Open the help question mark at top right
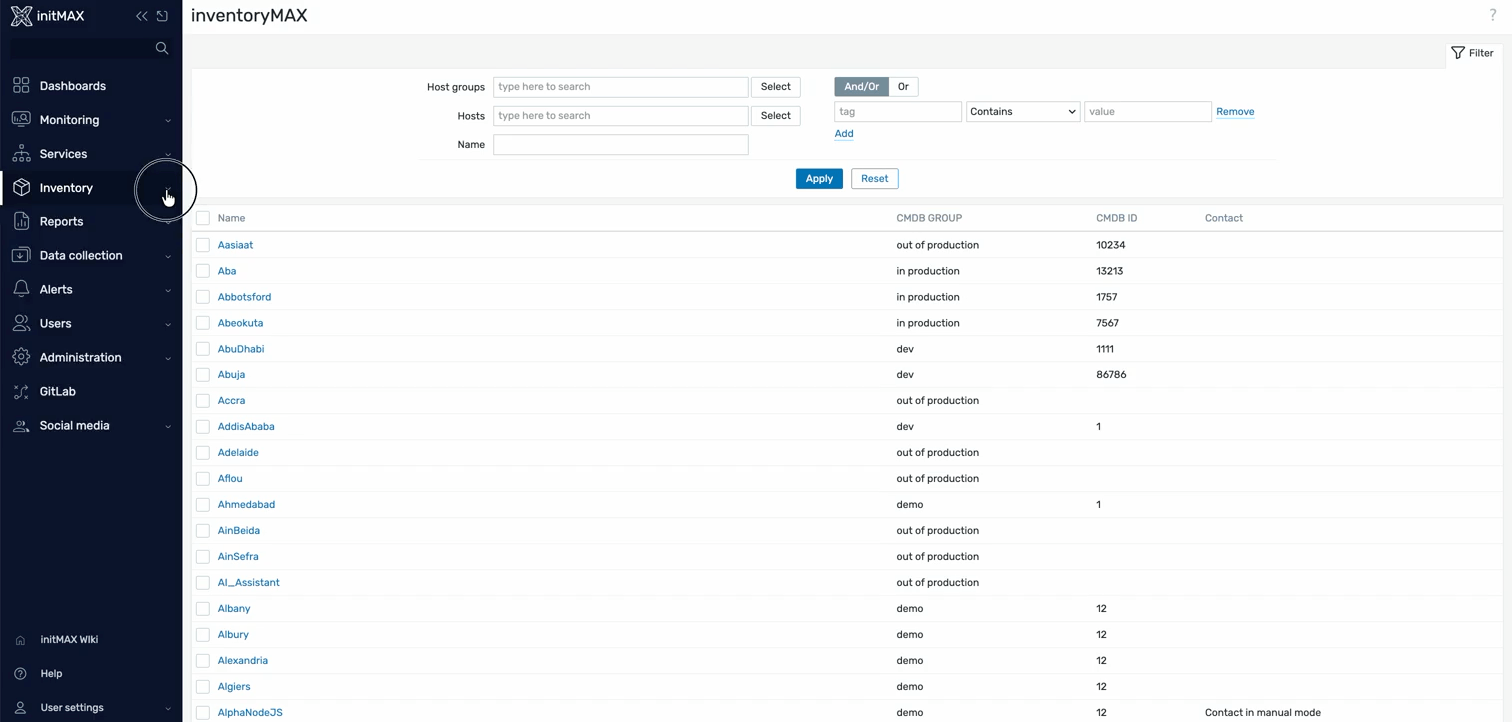Viewport: 1512px width, 722px height. pyautogui.click(x=1493, y=15)
